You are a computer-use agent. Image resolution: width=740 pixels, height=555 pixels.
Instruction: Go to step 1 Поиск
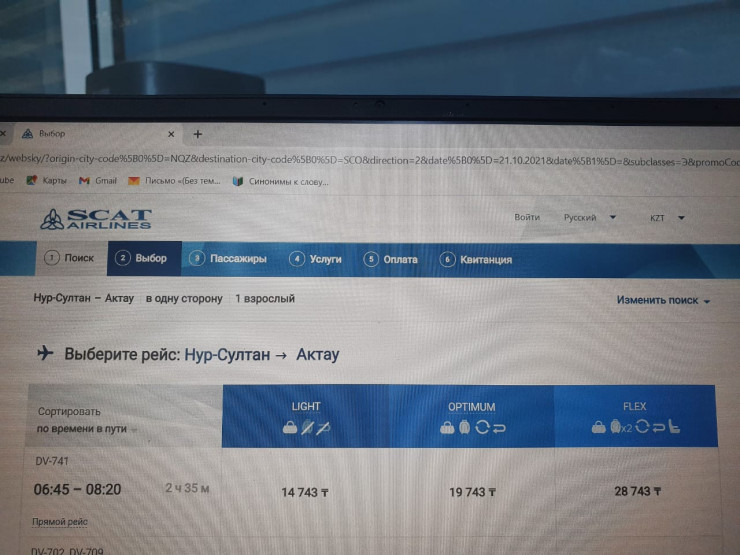(70, 259)
